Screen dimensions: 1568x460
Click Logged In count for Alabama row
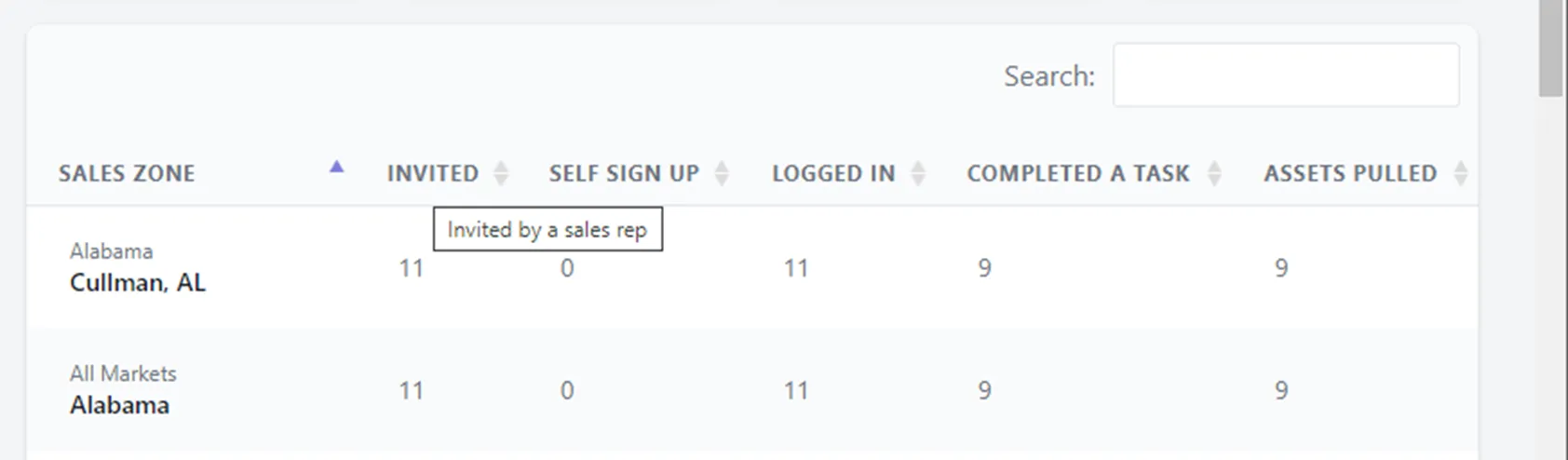796,390
